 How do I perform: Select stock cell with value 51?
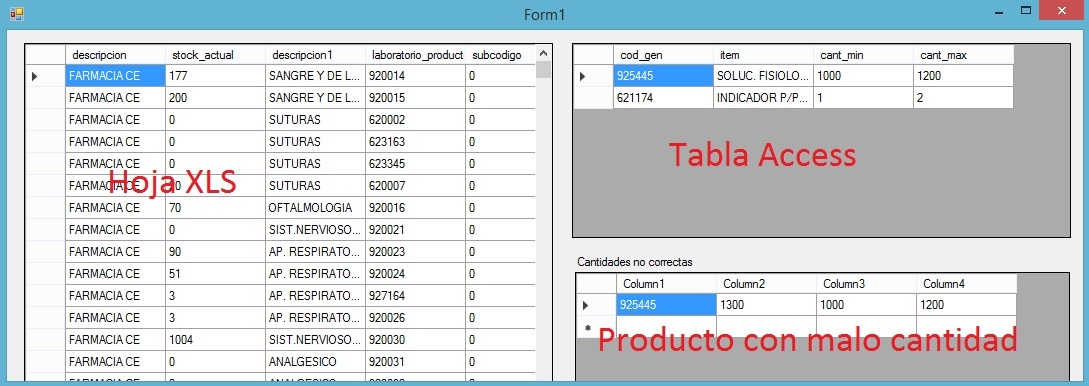click(215, 274)
